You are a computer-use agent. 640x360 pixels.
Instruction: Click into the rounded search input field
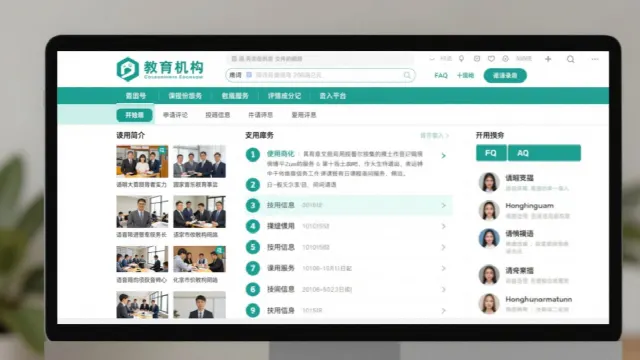(320, 75)
